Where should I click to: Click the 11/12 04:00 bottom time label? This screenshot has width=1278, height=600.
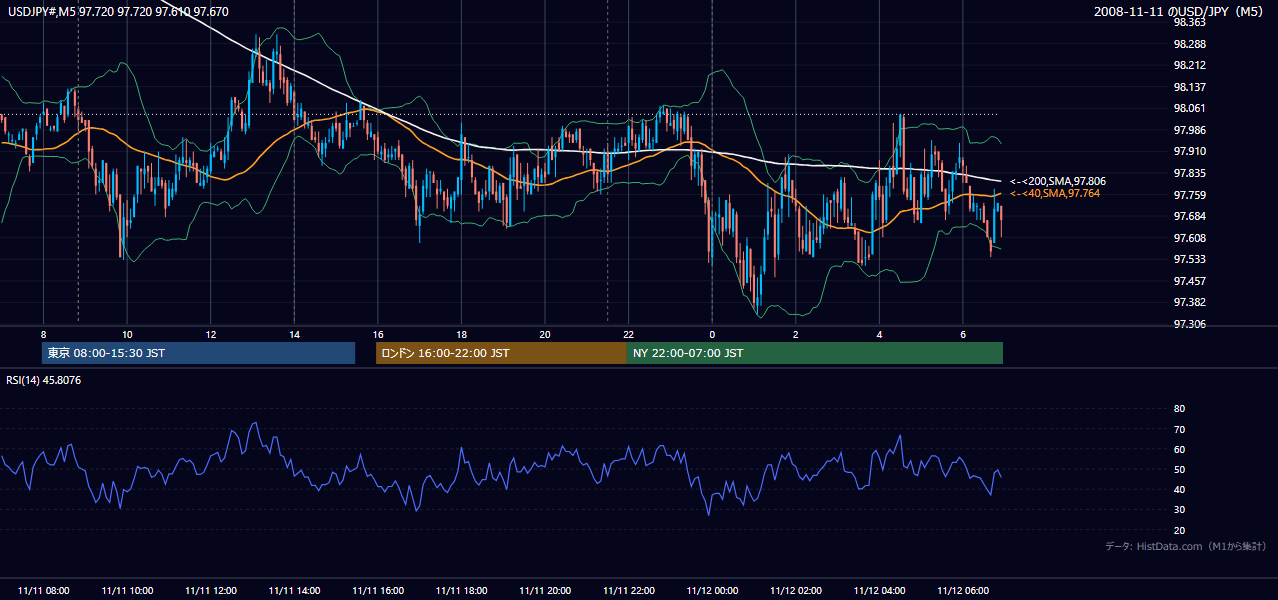click(x=878, y=591)
